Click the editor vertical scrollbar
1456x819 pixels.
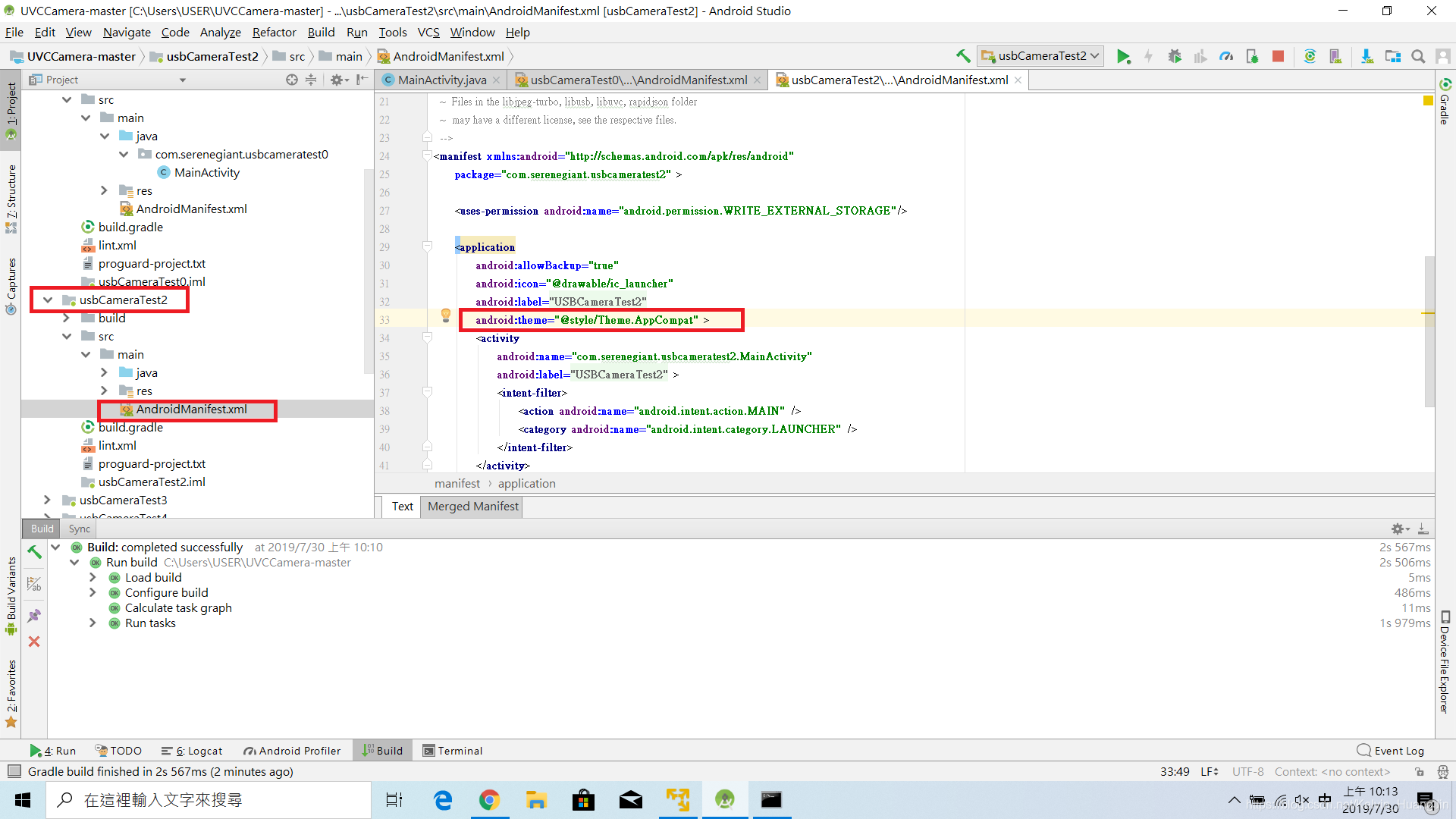click(x=1429, y=331)
